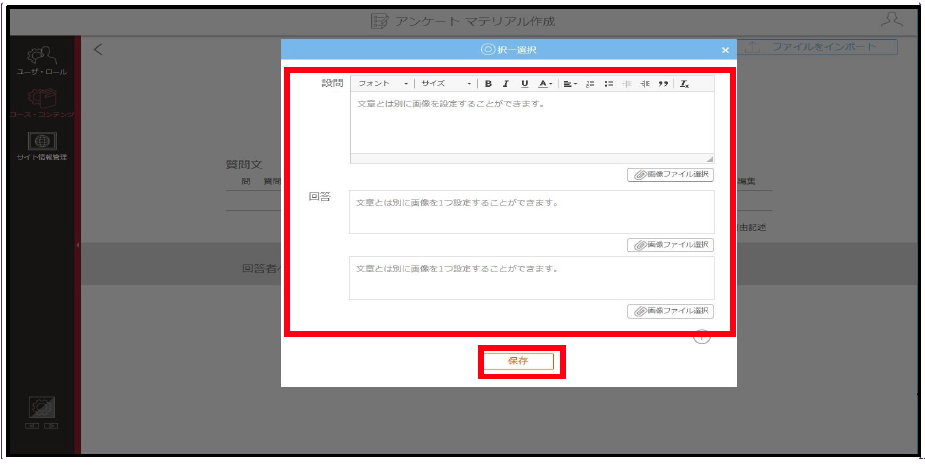Click the first 回答 answer text field

point(532,212)
